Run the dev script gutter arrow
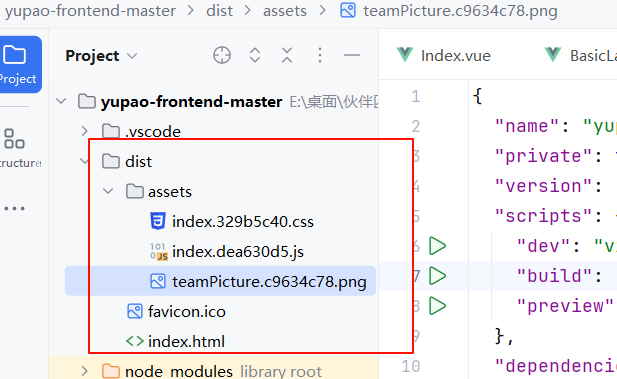The width and height of the screenshot is (617, 379). click(x=437, y=246)
